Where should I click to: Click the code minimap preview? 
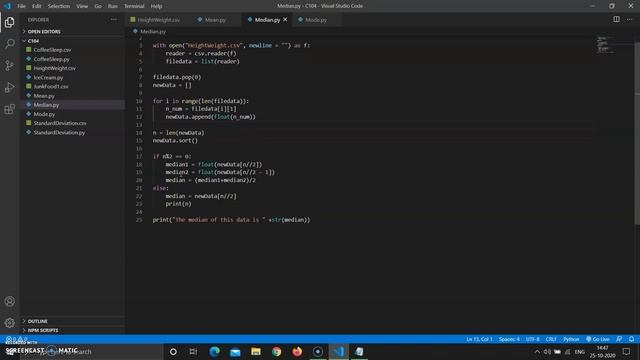(x=605, y=44)
